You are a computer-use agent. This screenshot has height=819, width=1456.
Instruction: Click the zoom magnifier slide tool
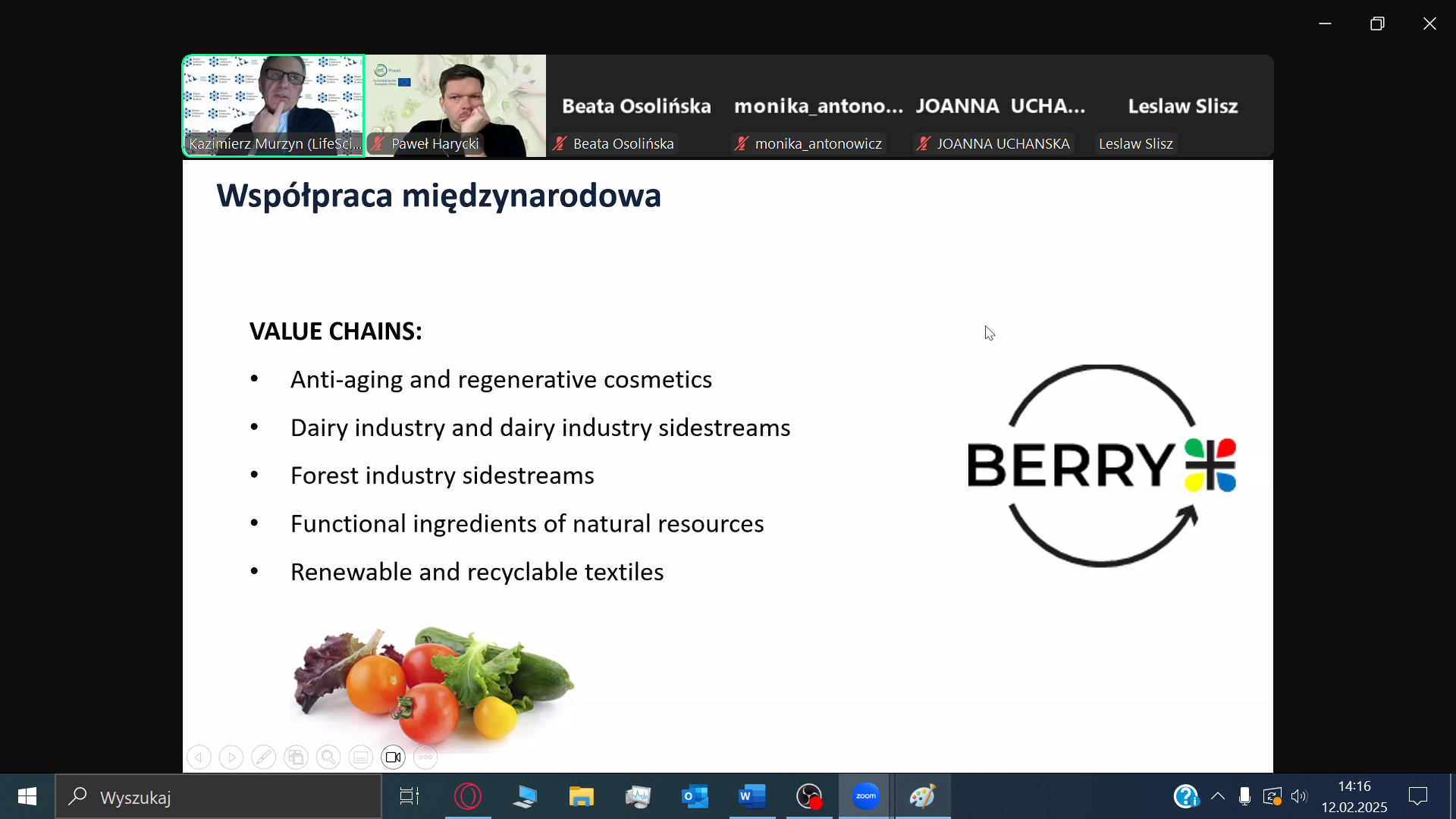click(x=328, y=757)
